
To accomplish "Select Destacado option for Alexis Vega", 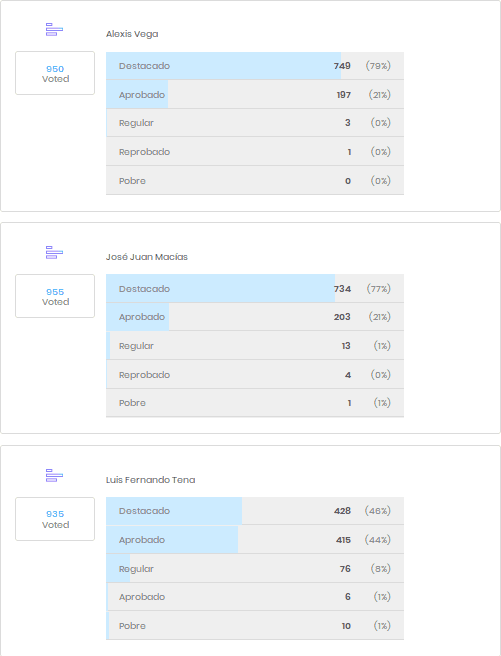I will tap(255, 66).
